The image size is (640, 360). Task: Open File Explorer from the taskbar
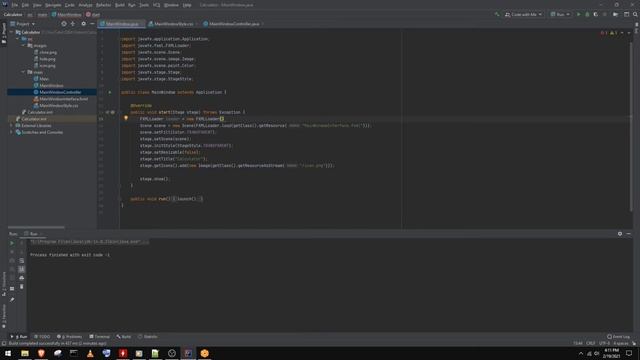24,353
